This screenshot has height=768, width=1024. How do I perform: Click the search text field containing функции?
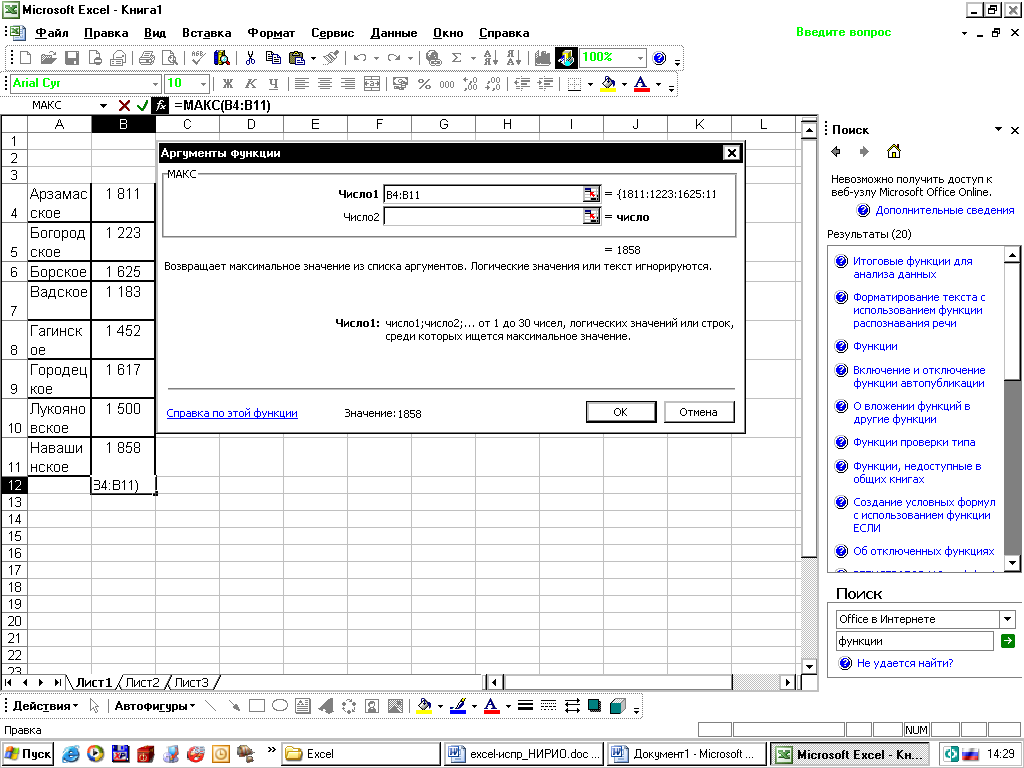(x=914, y=641)
